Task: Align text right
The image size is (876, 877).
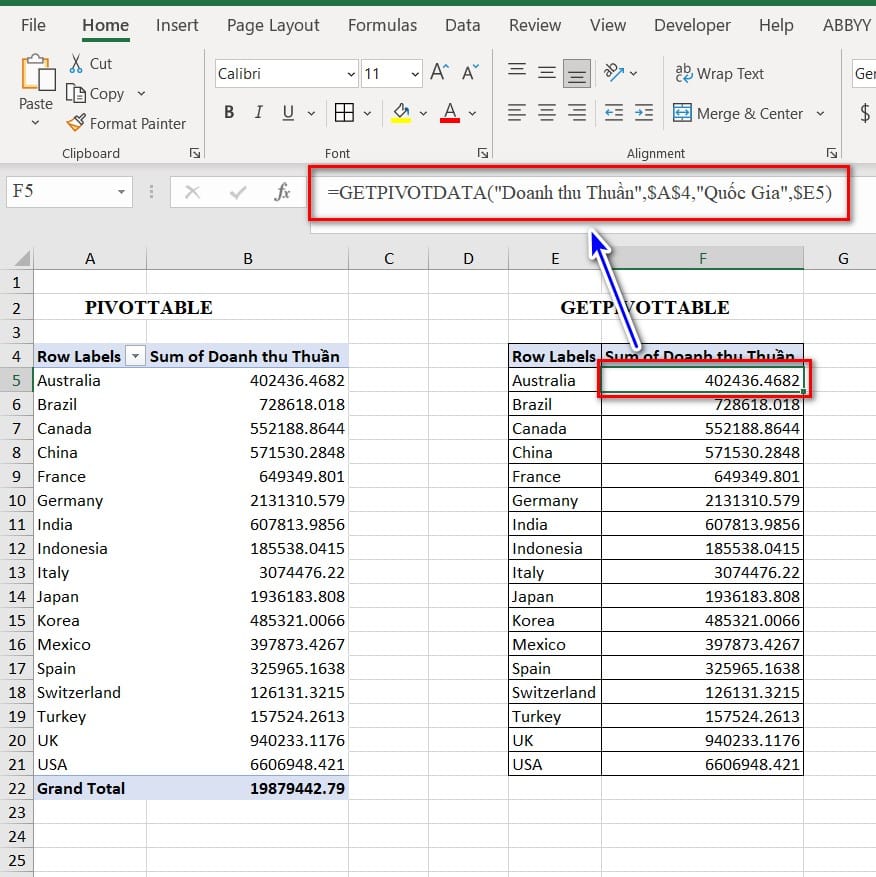Action: pos(577,113)
